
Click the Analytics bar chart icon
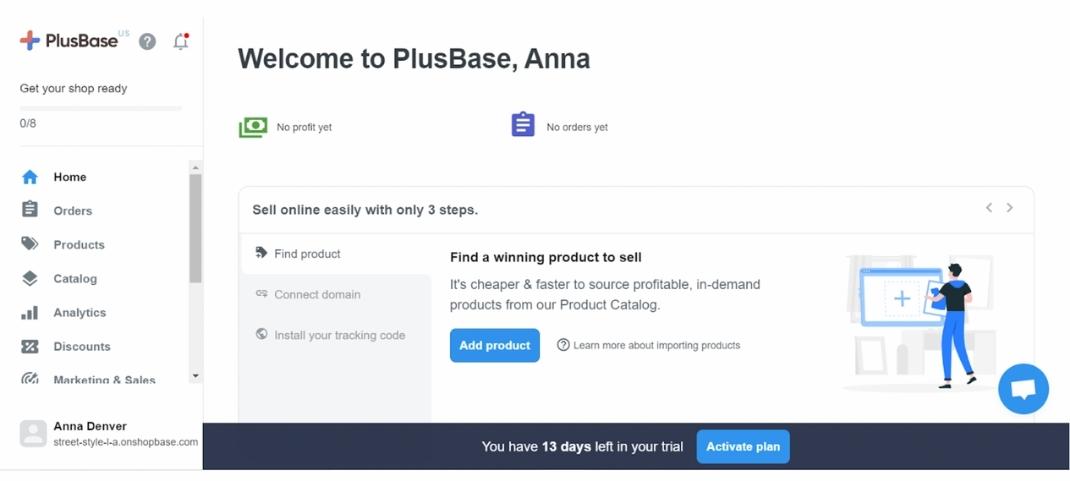tap(30, 312)
